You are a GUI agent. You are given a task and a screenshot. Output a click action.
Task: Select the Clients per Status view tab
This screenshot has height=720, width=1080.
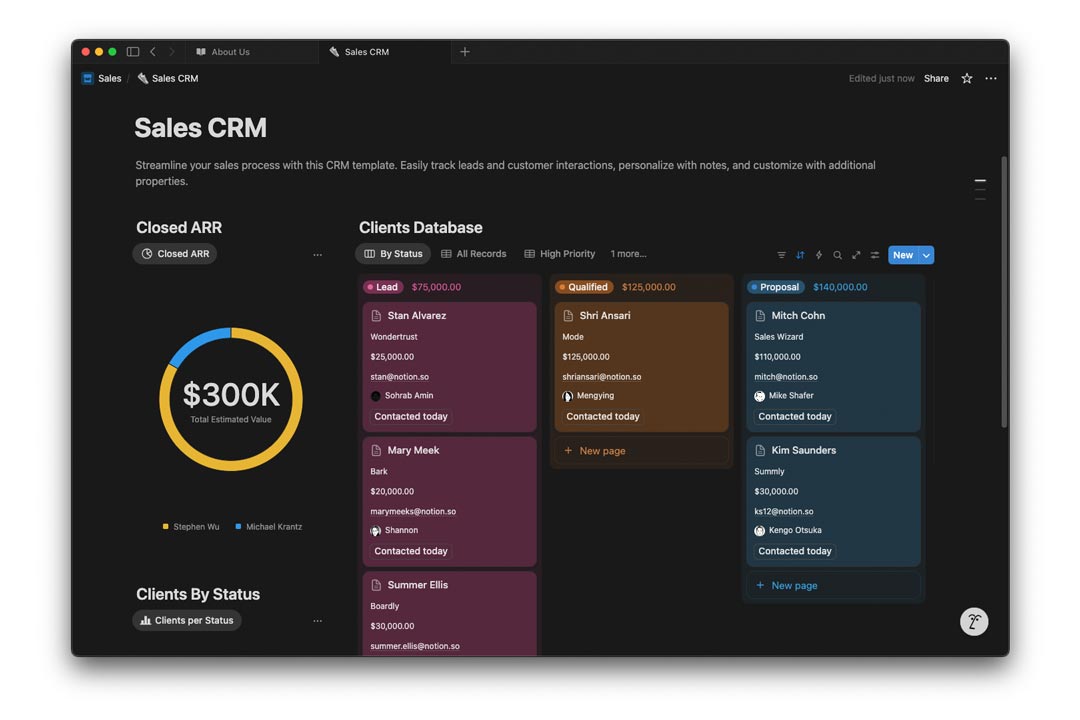(187, 620)
